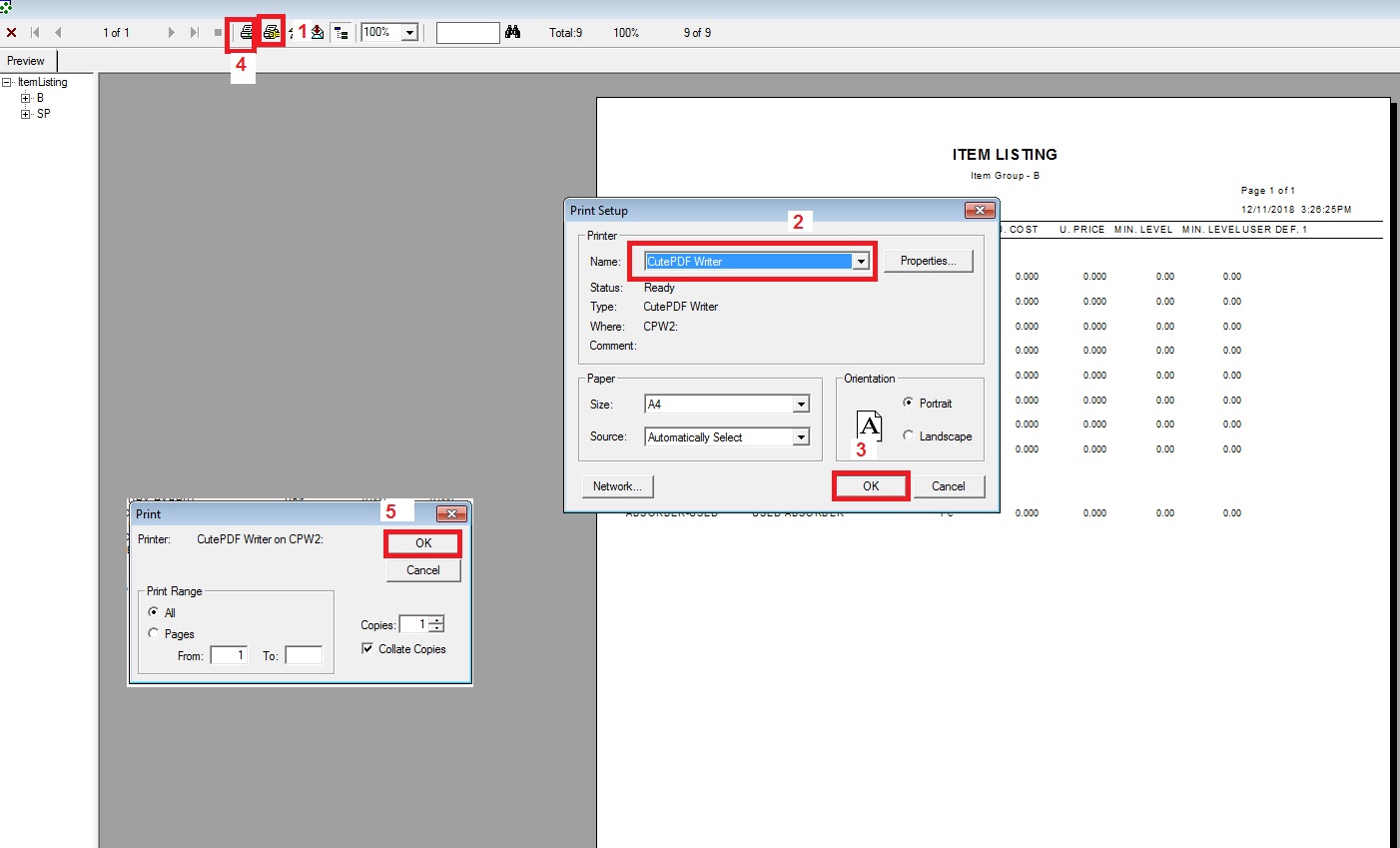The image size is (1400, 848).
Task: Toggle the group tree icon
Action: pyautogui.click(x=342, y=33)
